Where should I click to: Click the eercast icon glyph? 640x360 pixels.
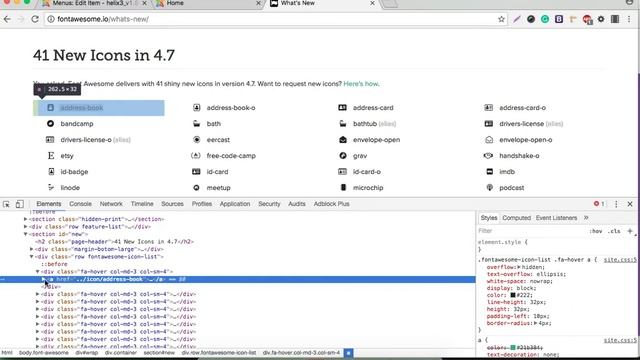pos(196,140)
